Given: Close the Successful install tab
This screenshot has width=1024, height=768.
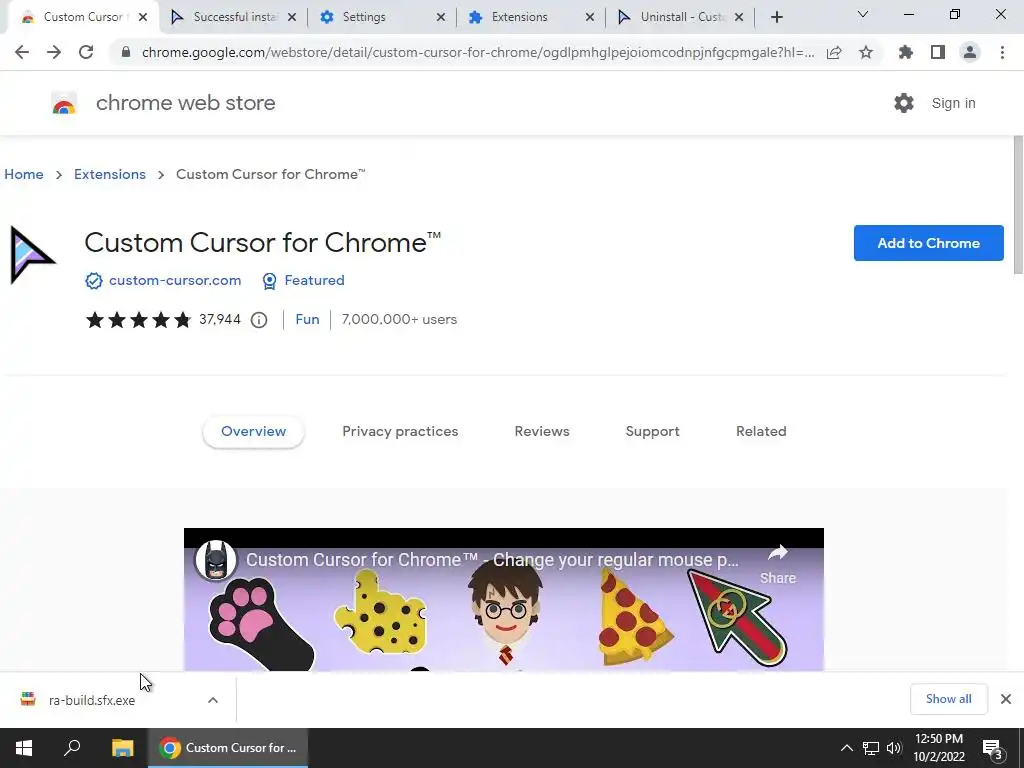Looking at the screenshot, I should (292, 17).
